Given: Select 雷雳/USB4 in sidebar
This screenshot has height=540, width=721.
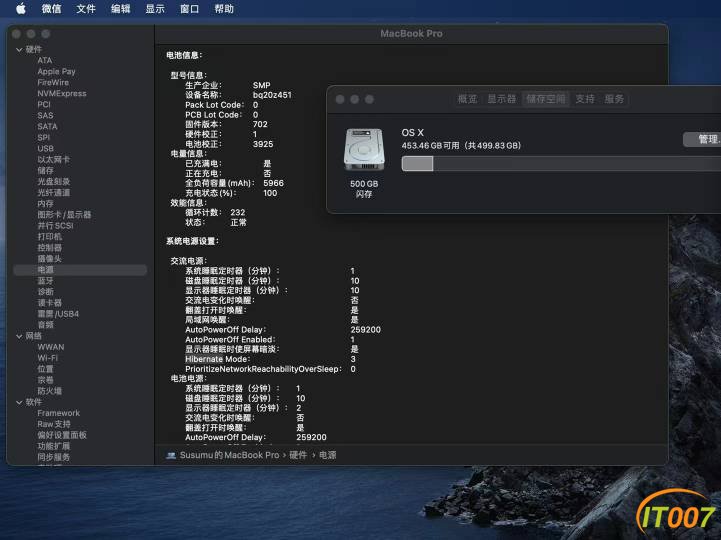Looking at the screenshot, I should click(58, 314).
